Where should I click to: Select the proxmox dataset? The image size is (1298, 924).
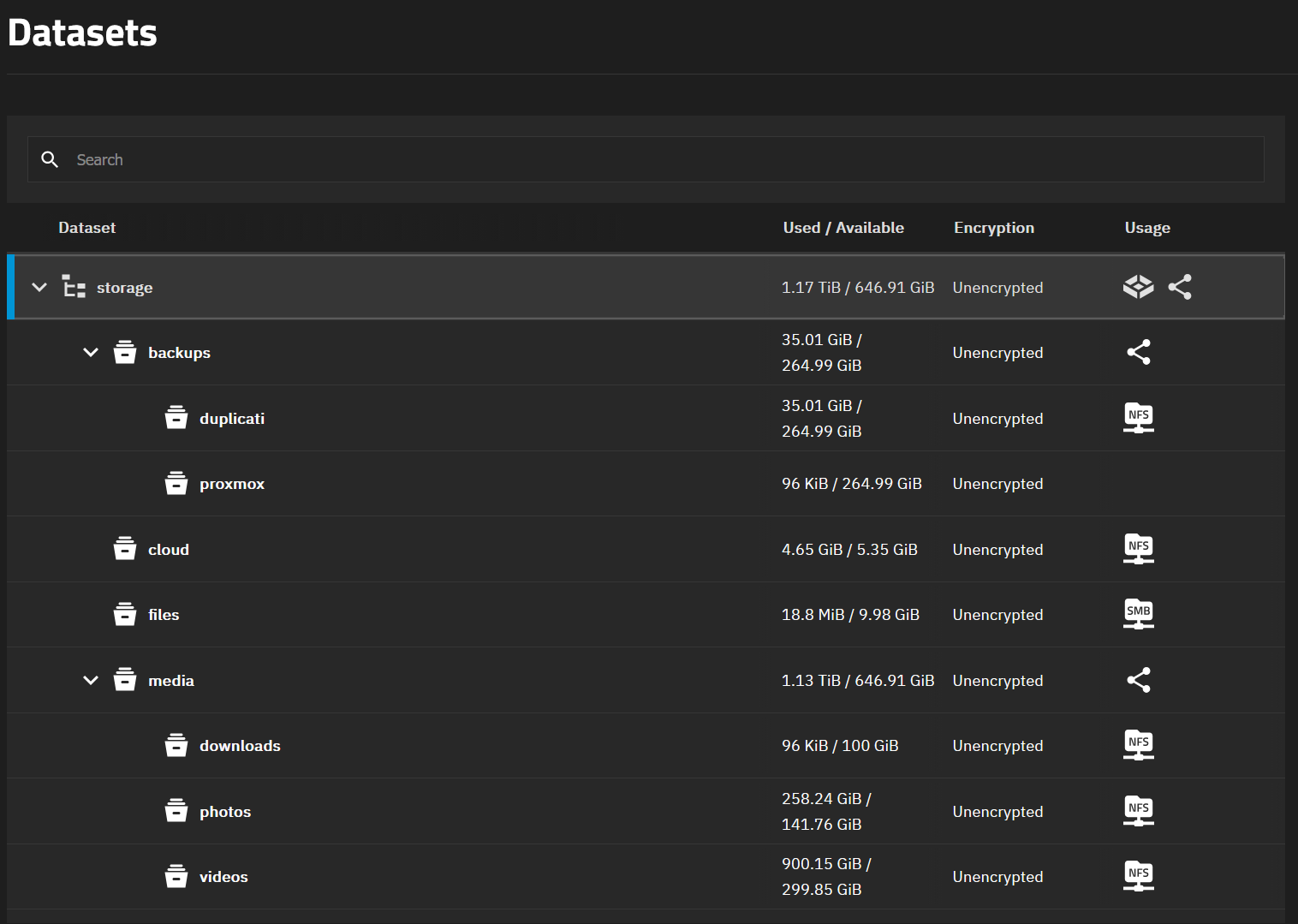pos(231,484)
